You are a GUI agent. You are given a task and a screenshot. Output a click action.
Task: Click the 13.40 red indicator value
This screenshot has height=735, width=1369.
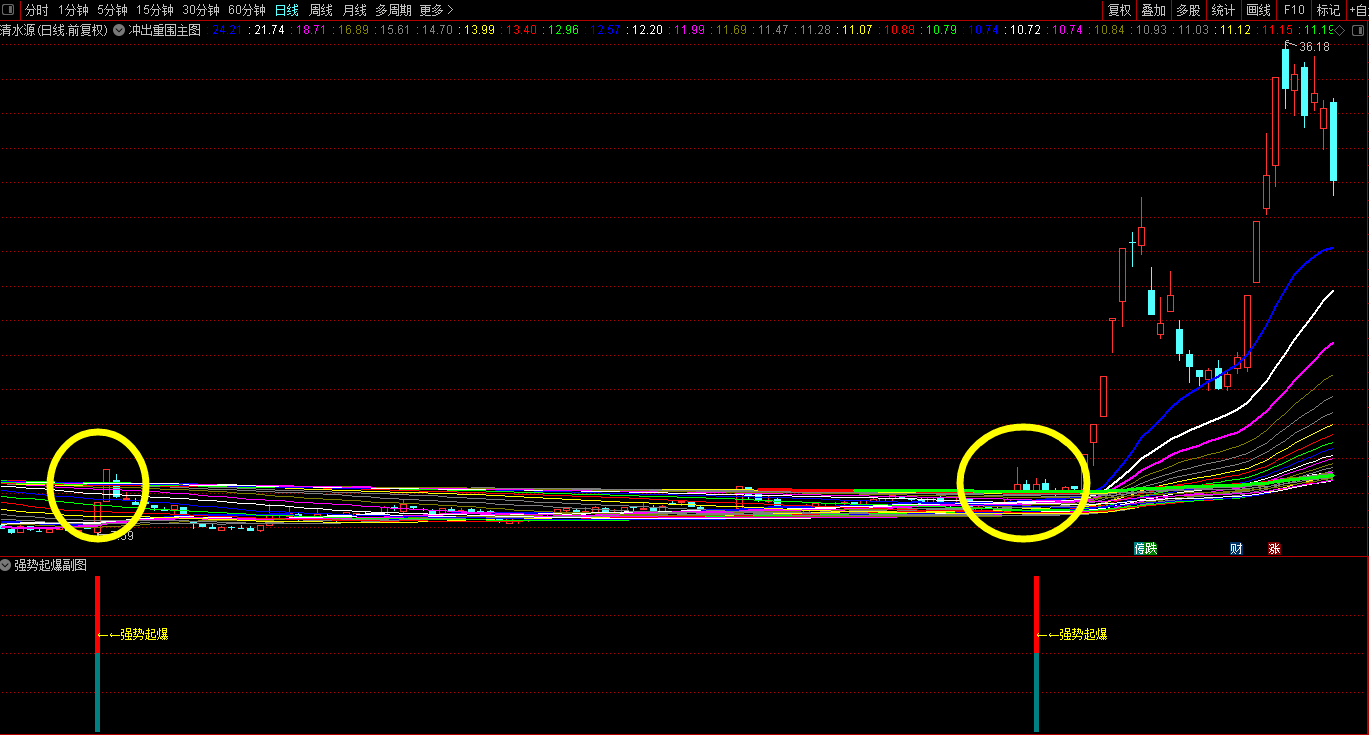(x=521, y=30)
